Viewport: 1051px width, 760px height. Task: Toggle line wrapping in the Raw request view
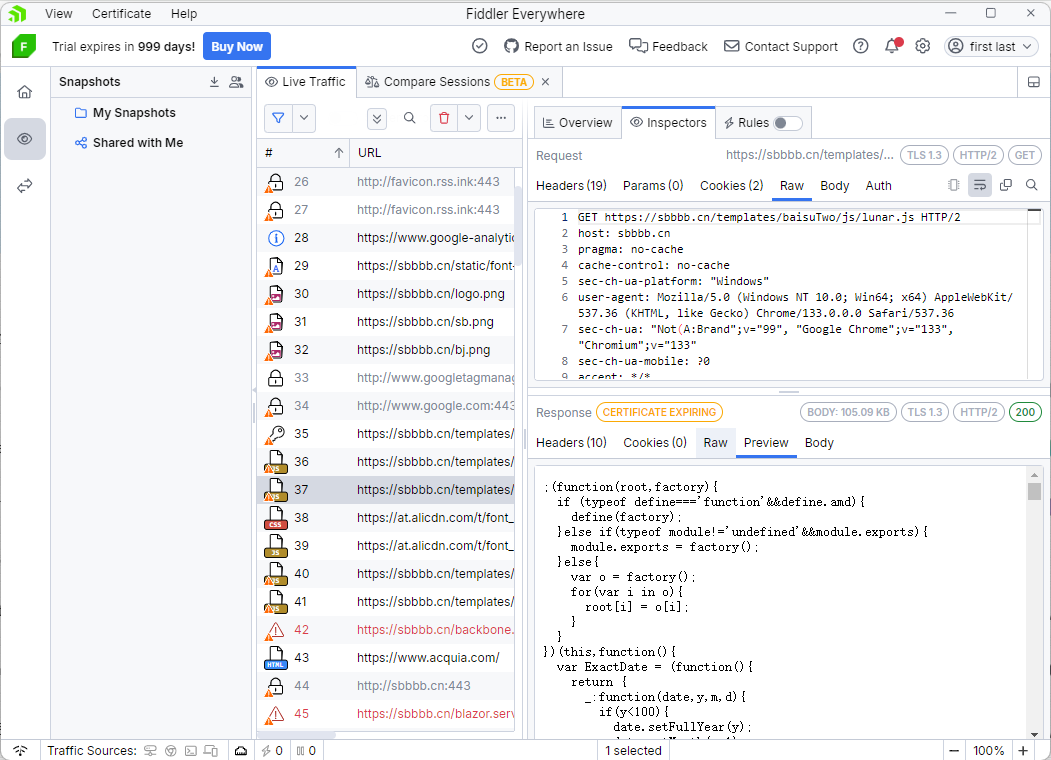point(980,185)
